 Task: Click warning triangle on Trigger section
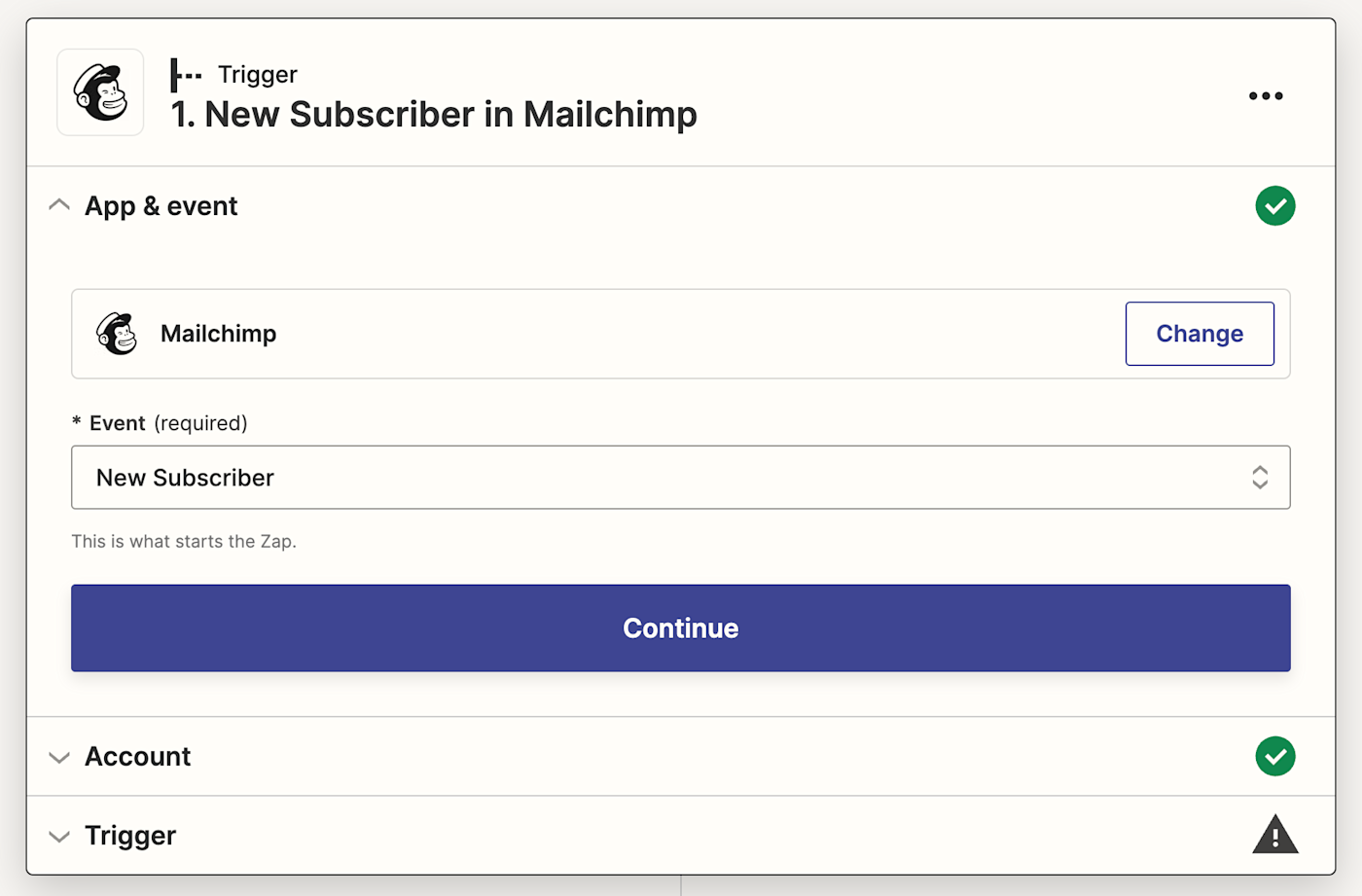[1274, 835]
